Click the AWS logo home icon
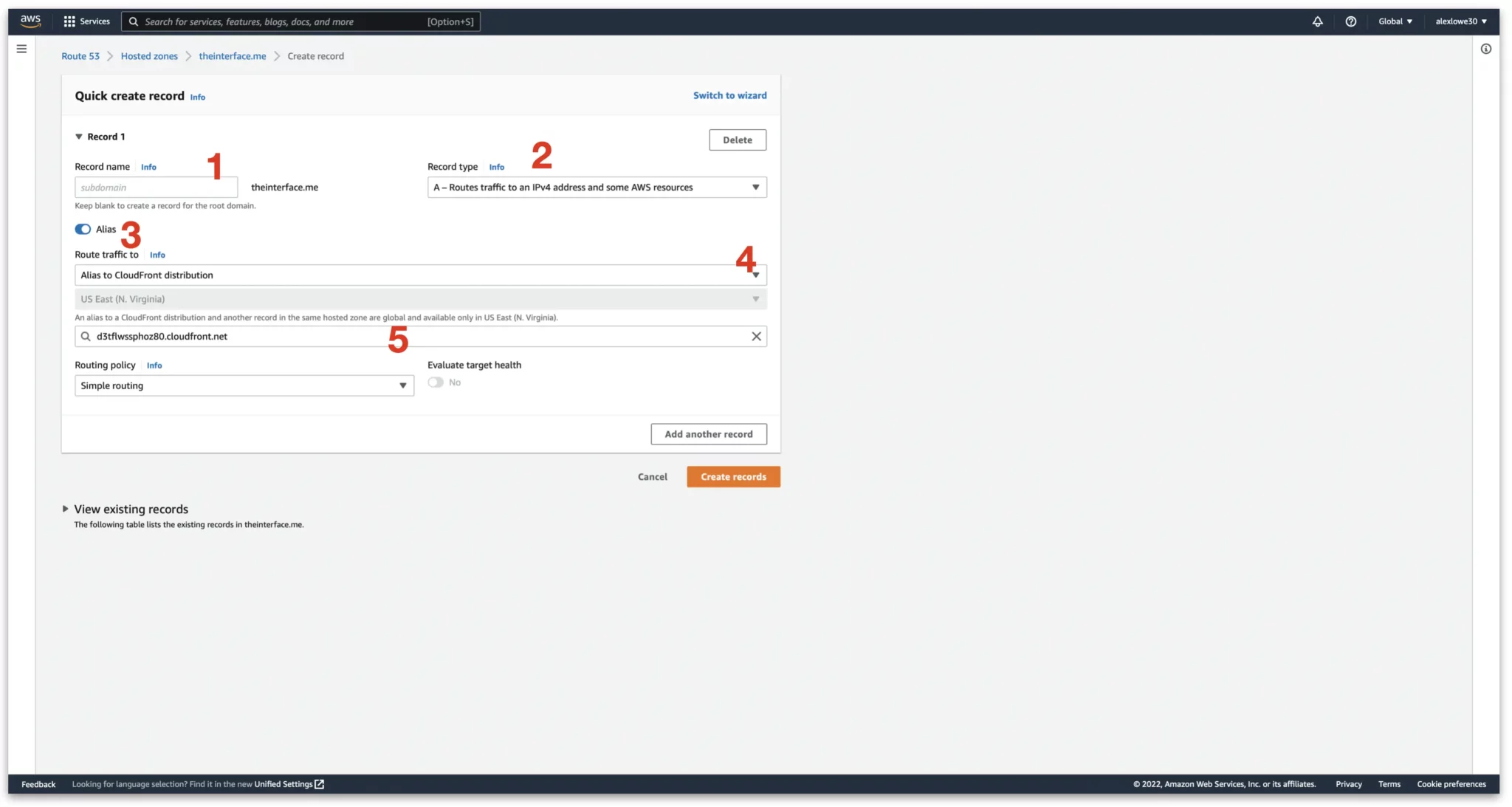Image resolution: width=1512 pixels, height=807 pixels. 30,21
